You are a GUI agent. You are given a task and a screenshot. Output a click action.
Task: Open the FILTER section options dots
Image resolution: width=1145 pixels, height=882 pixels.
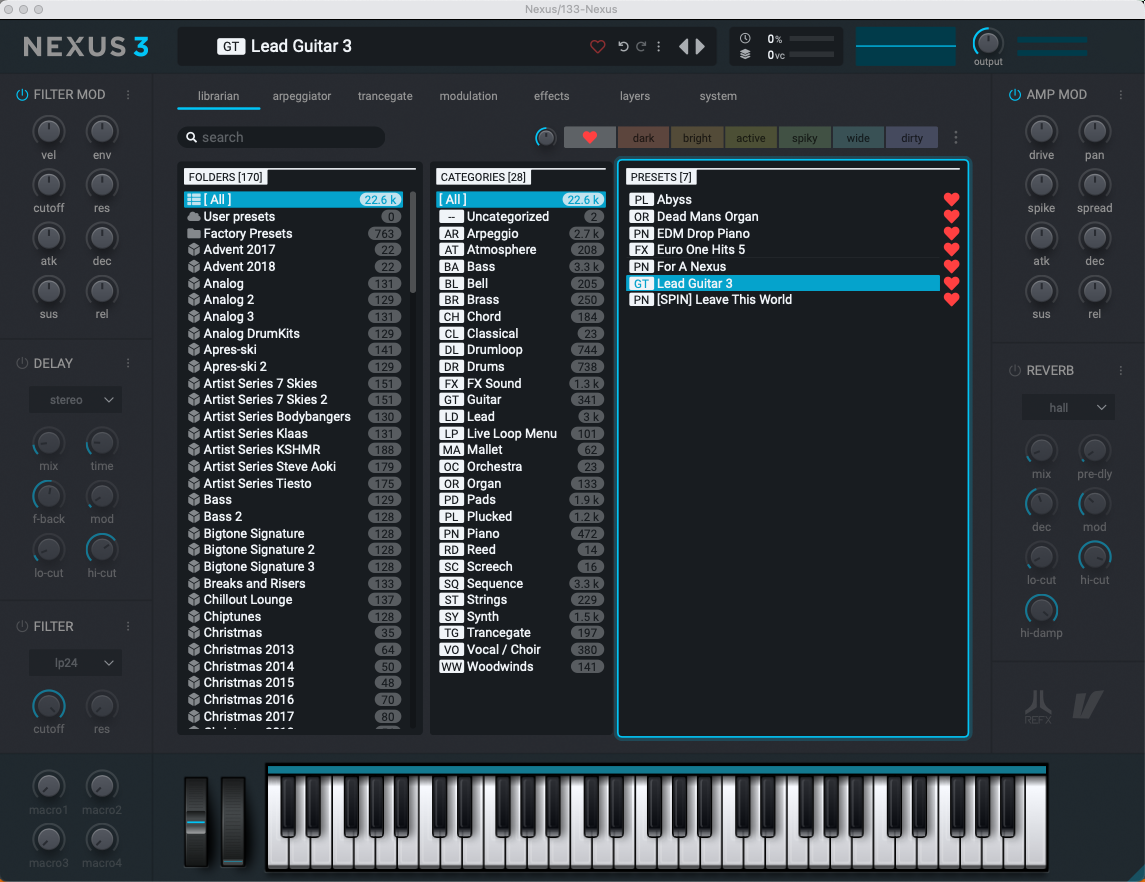click(x=129, y=626)
